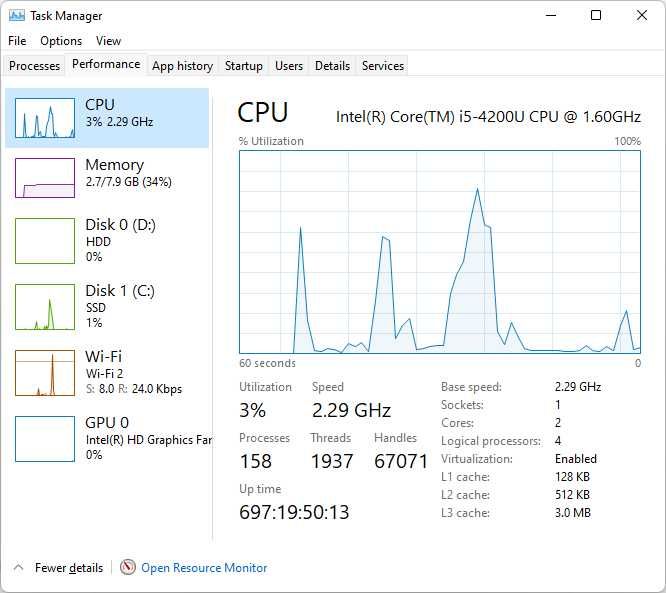The image size is (666, 593).
Task: Select the Memory usage thumbnail graph
Action: pyautogui.click(x=45, y=178)
